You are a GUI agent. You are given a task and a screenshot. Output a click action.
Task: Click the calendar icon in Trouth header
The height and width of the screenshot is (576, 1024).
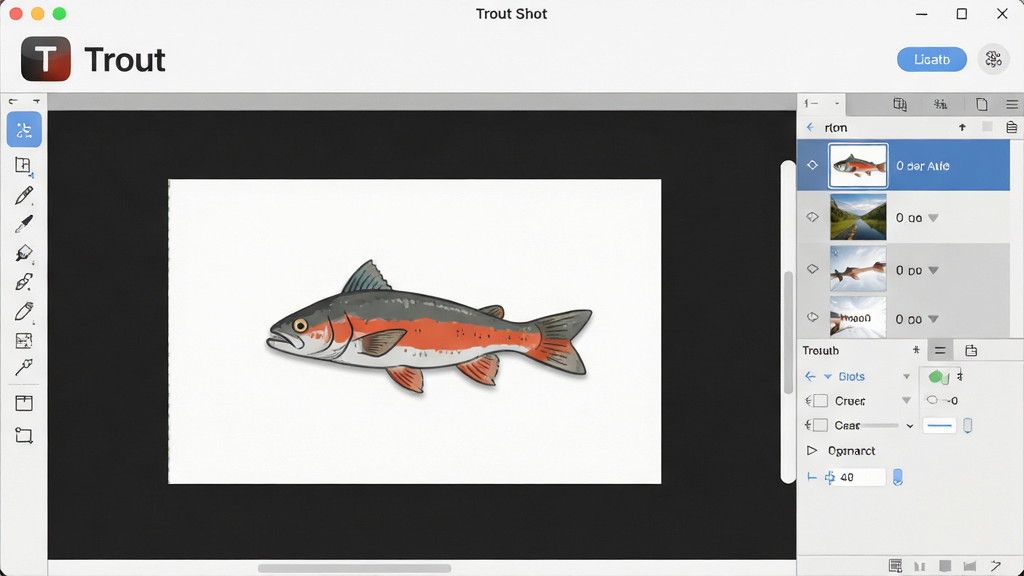(971, 351)
